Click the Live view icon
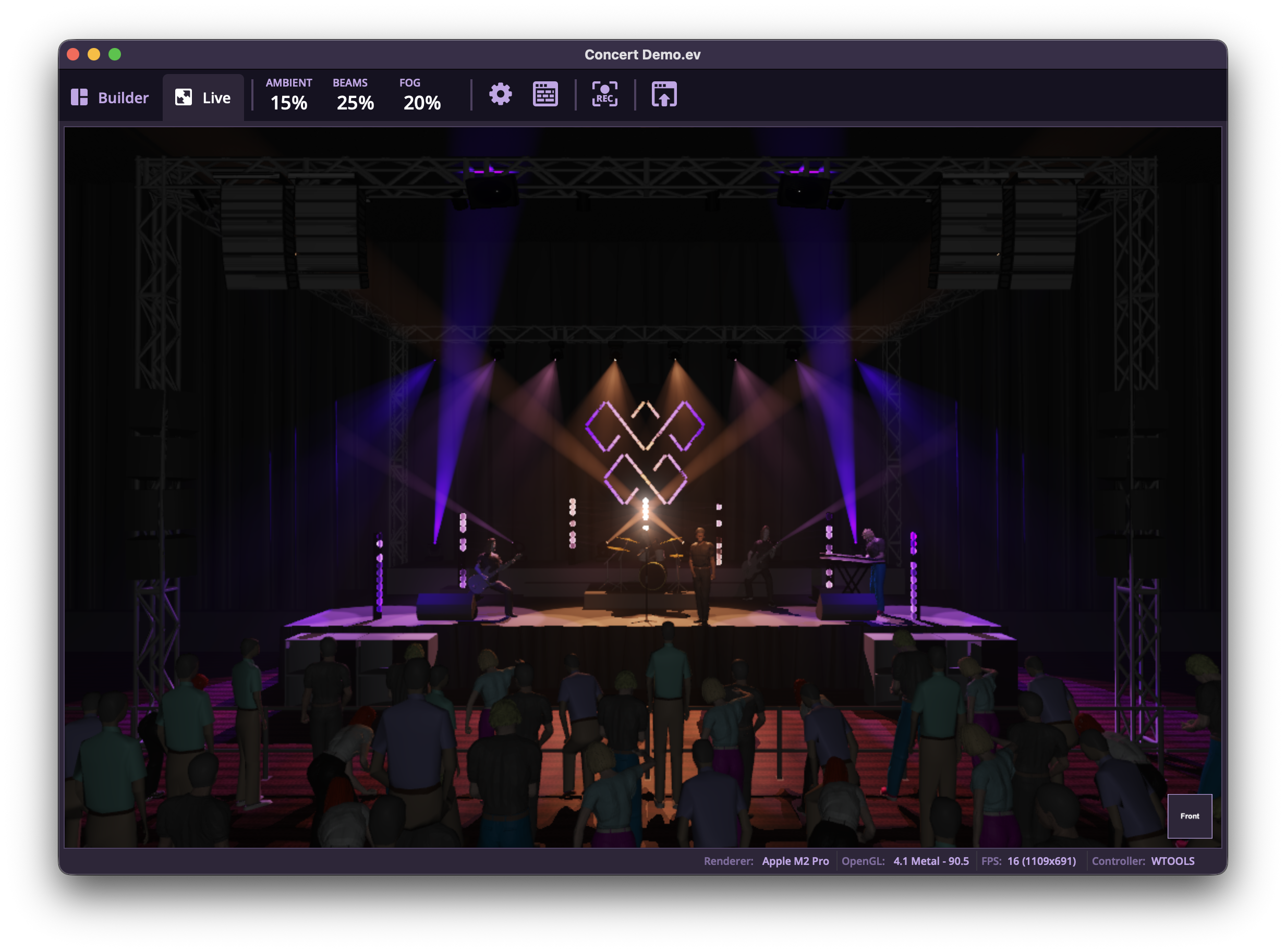1286x952 pixels. [x=183, y=97]
